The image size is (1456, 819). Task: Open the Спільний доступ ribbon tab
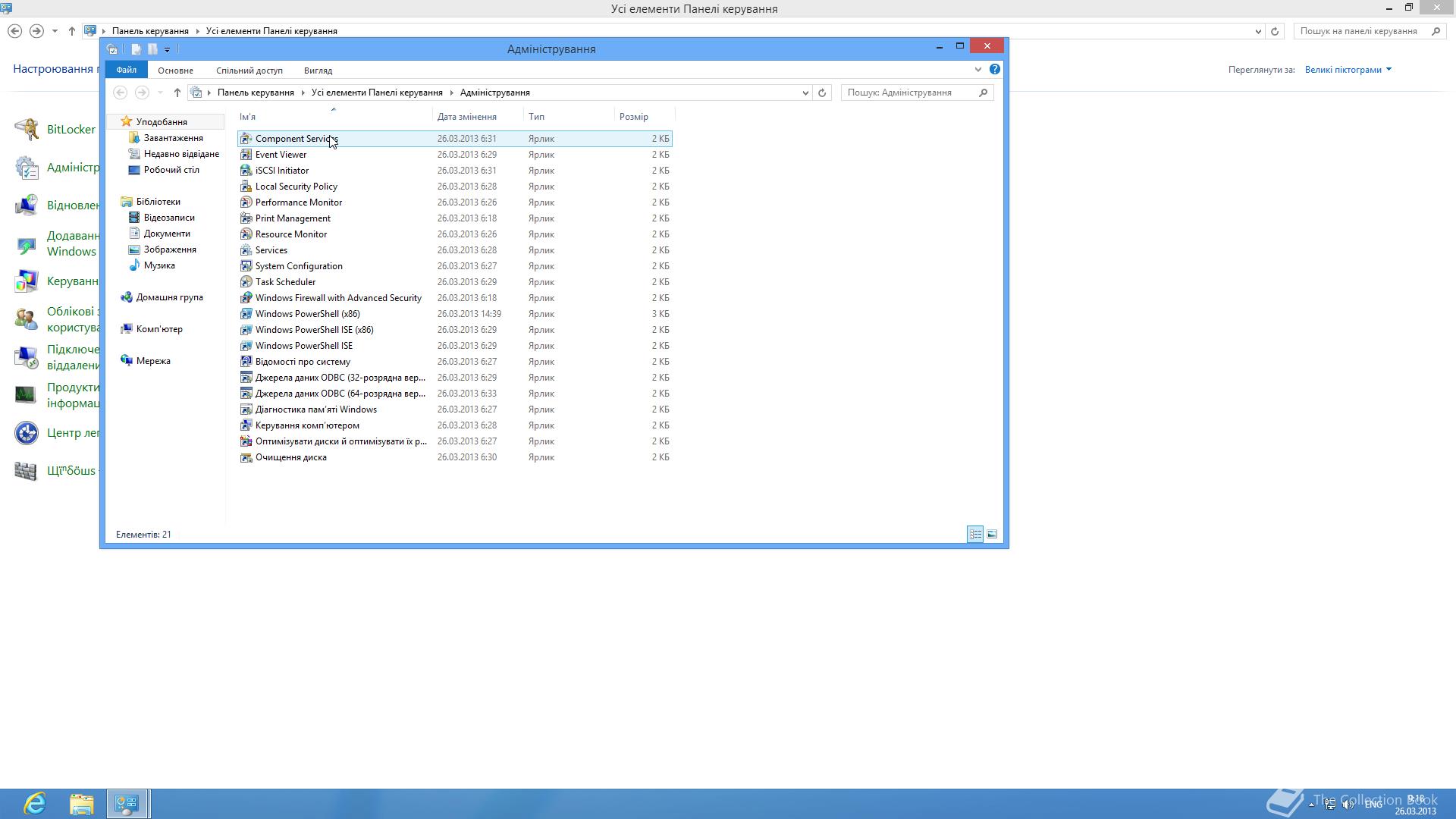(249, 71)
